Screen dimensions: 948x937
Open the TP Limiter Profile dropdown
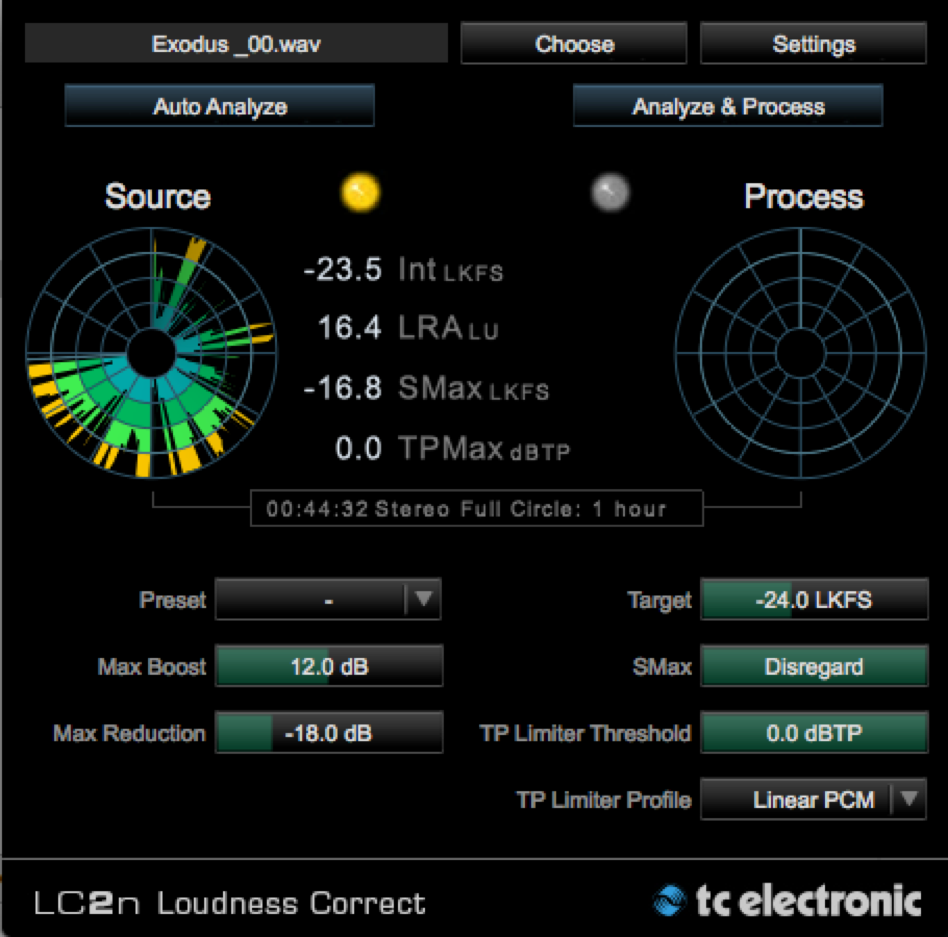800,799
